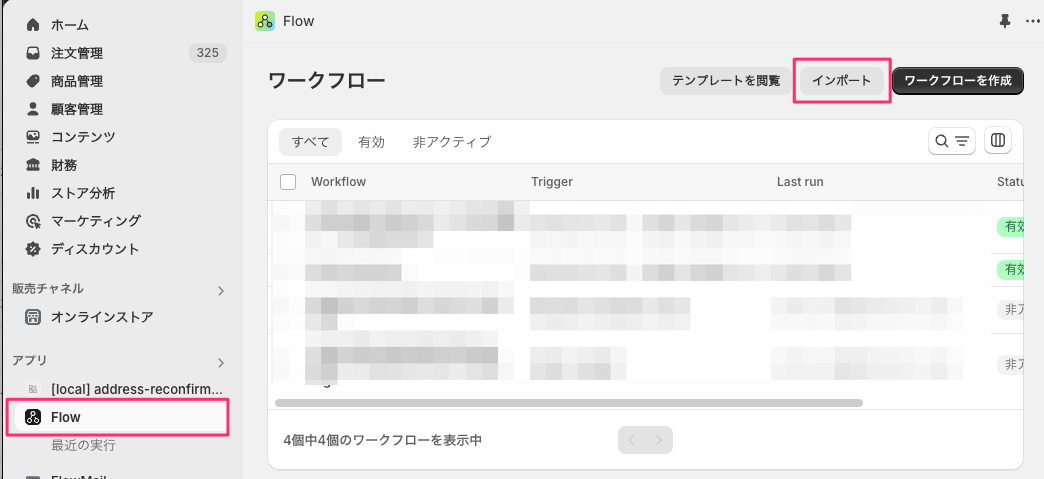1044x479 pixels.
Task: Switch to the 非アクティブ tab
Action: point(452,142)
